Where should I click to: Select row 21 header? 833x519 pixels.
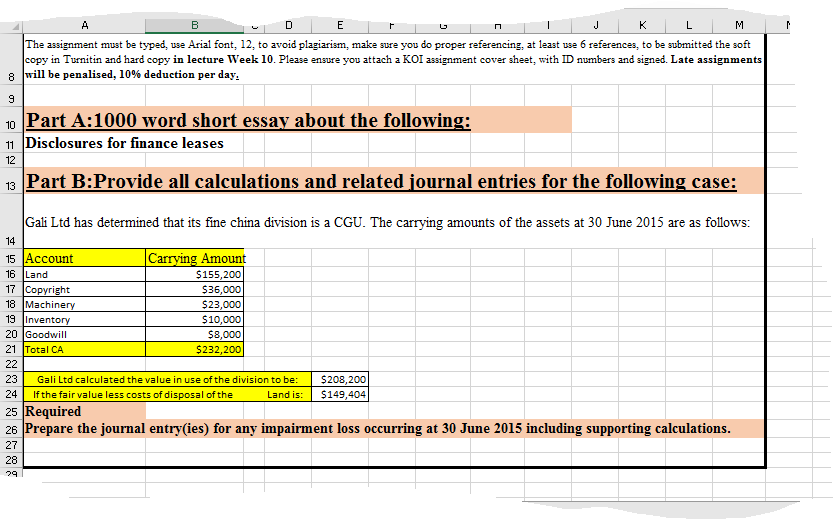pos(11,349)
